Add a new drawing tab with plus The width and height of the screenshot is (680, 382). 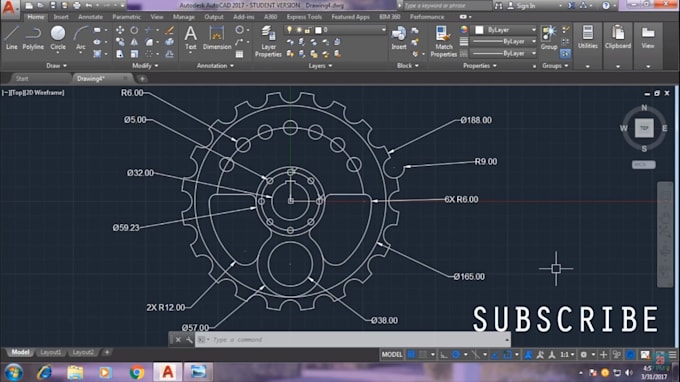[x=142, y=78]
